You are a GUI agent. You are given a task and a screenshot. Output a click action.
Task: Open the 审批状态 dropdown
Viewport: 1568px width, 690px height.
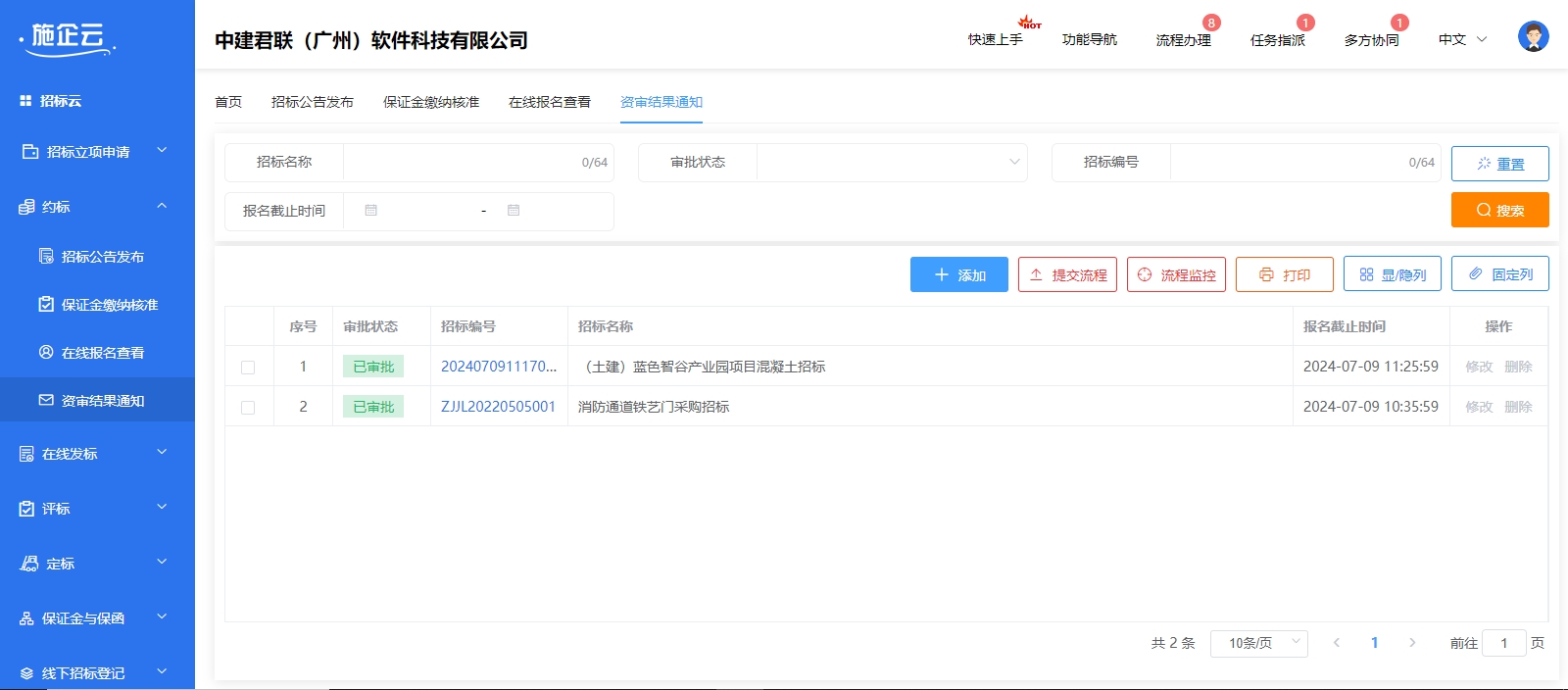click(x=891, y=163)
